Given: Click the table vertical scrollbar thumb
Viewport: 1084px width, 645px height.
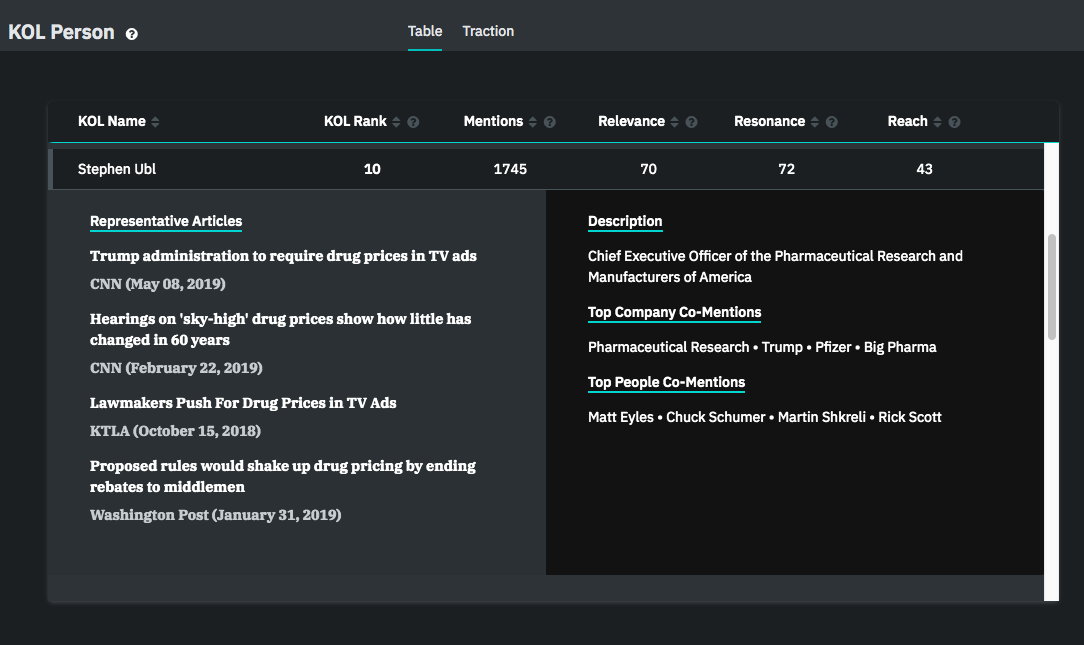Looking at the screenshot, I should (x=1052, y=287).
